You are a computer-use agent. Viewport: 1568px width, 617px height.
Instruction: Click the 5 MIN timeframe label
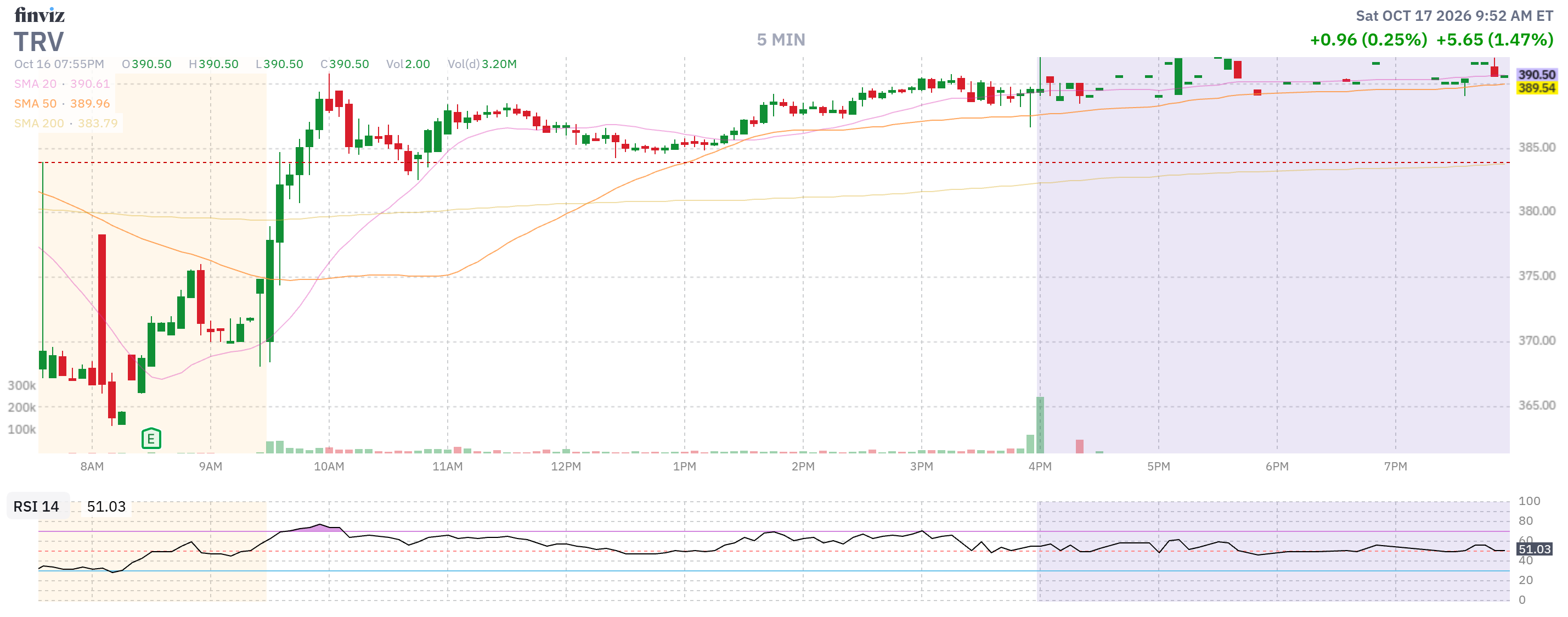tap(781, 40)
